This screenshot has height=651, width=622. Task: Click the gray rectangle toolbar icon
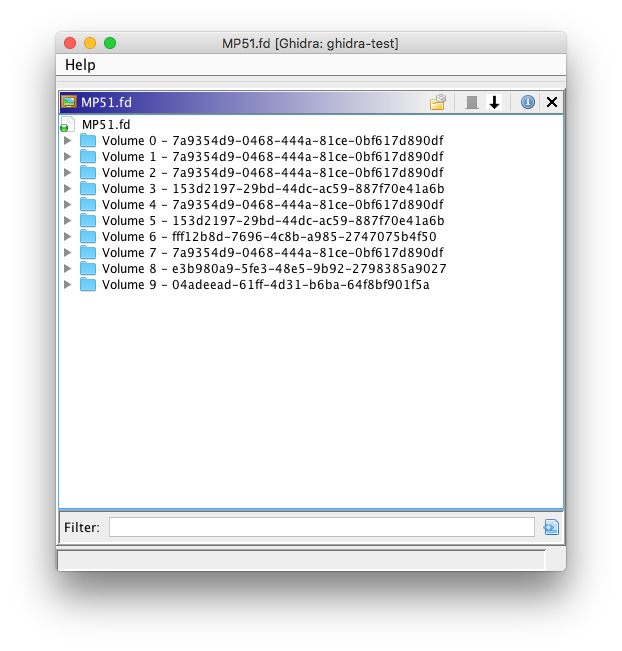pyautogui.click(x=472, y=102)
